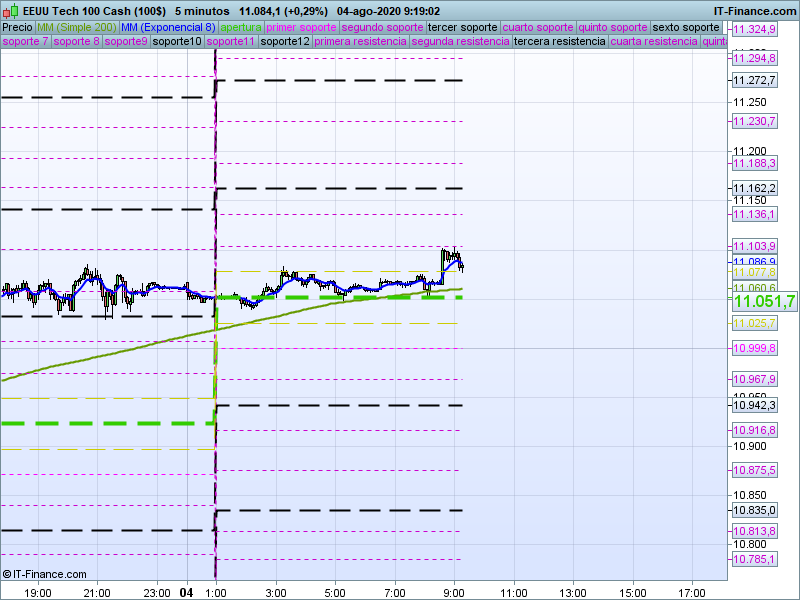Click the cuarta resistencia legend label
800x600 pixels.
point(654,42)
